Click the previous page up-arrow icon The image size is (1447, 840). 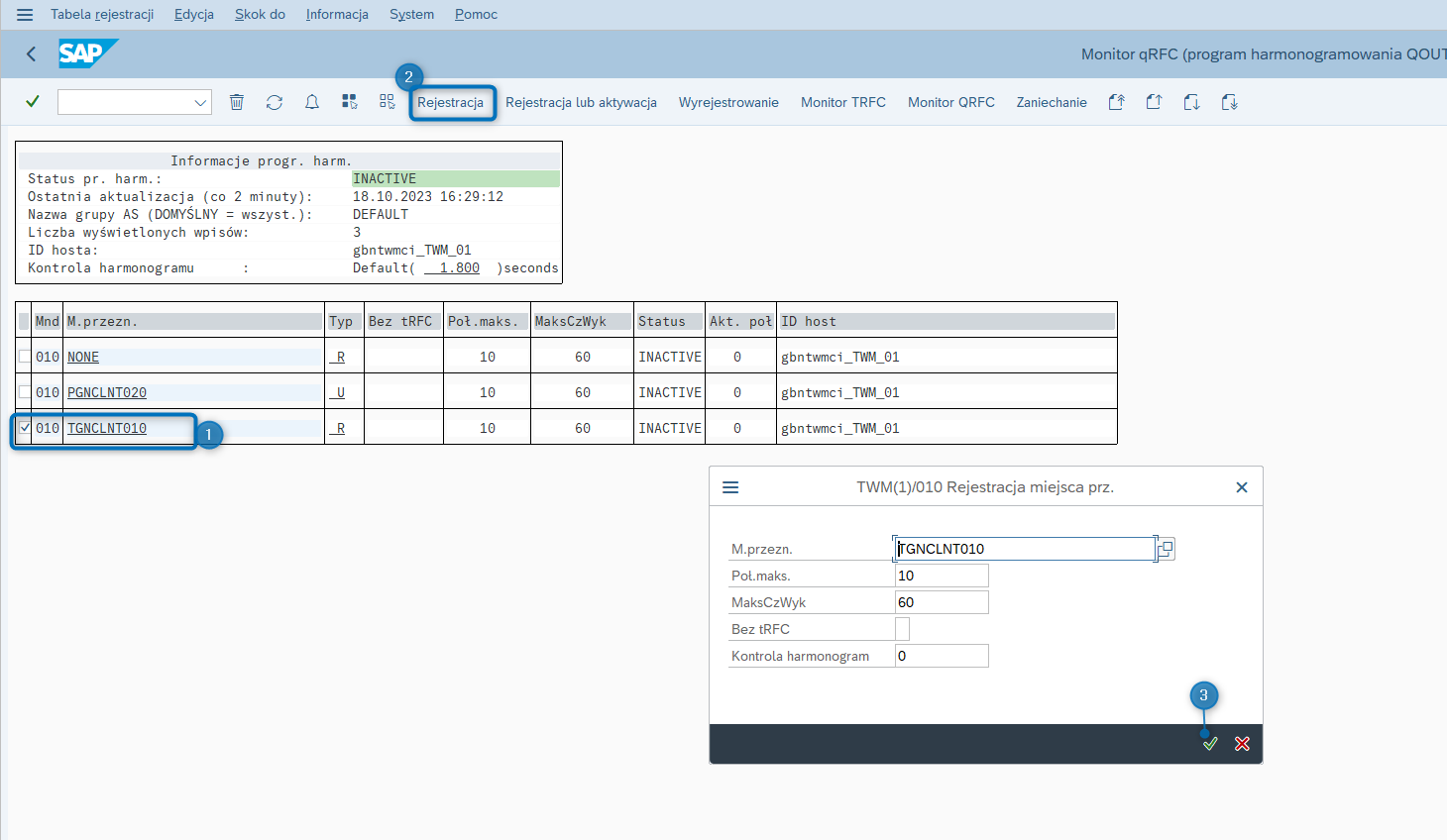[1155, 102]
